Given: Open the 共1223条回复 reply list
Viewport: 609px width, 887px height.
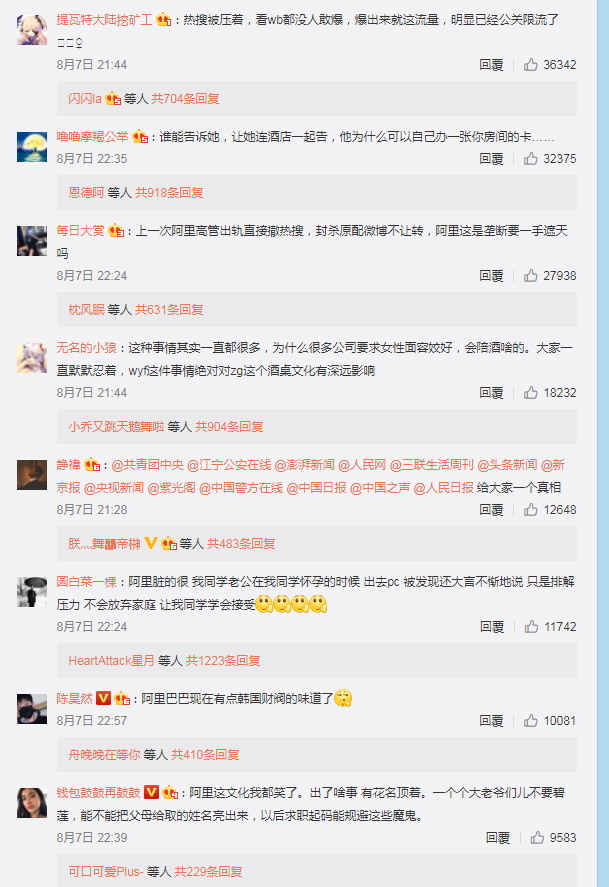Looking at the screenshot, I should tap(223, 660).
